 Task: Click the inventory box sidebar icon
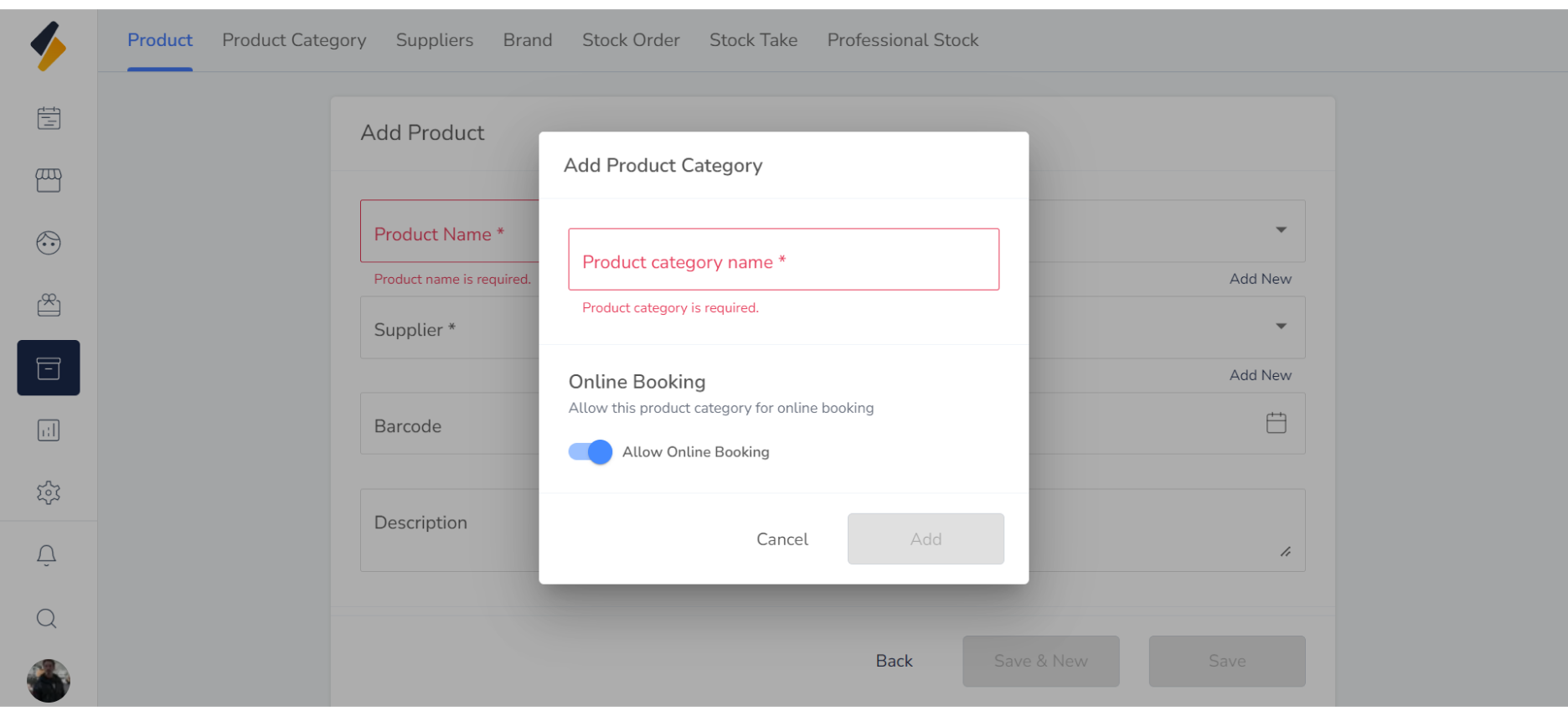pos(49,368)
